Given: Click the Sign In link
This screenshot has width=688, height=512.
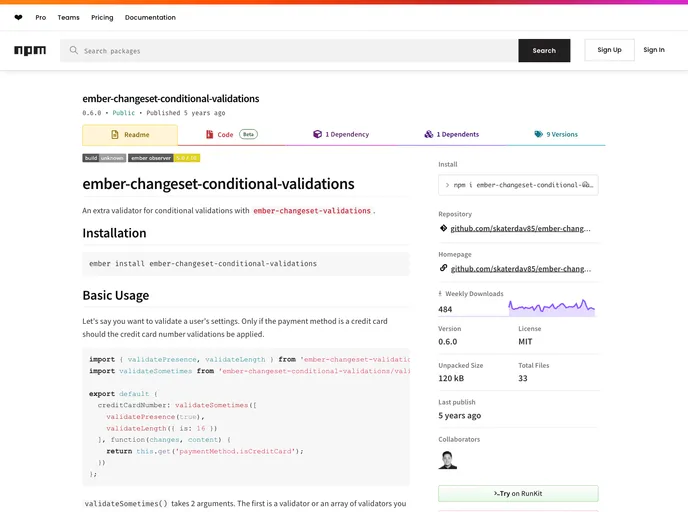Looking at the screenshot, I should 654,50.
